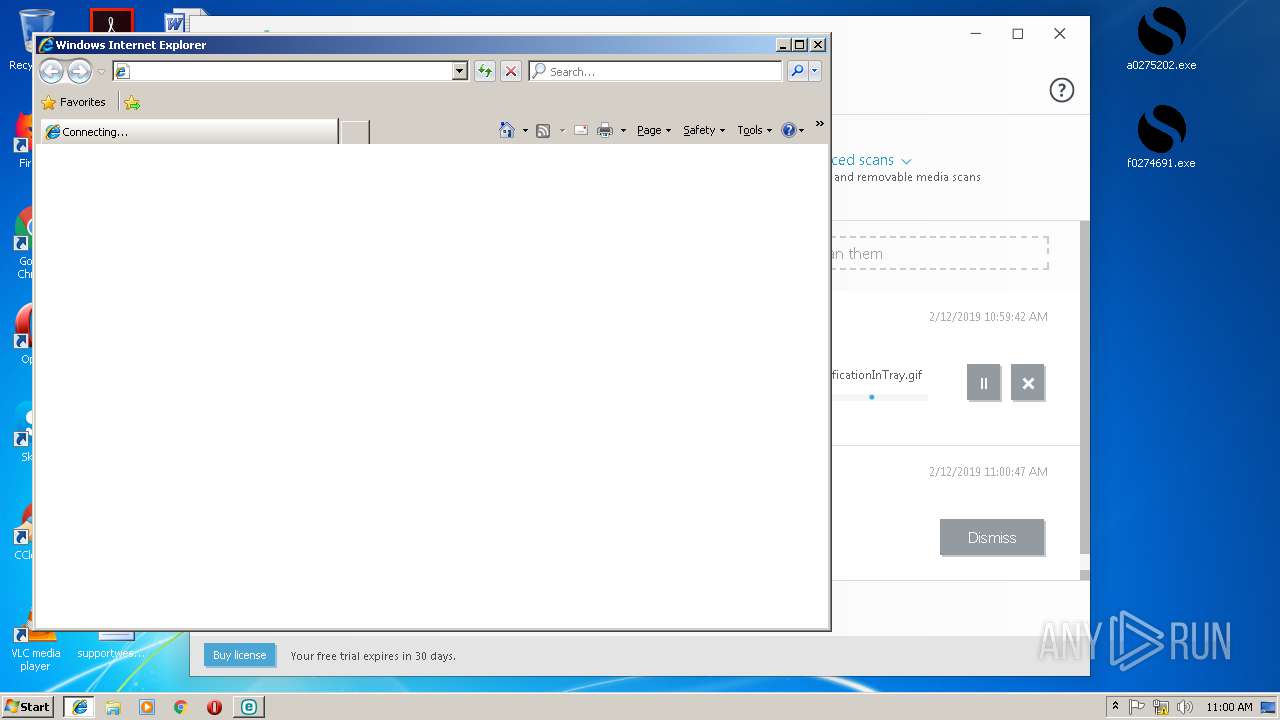The width and height of the screenshot is (1280, 720).
Task: Click the Read Mail icon
Action: [581, 130]
